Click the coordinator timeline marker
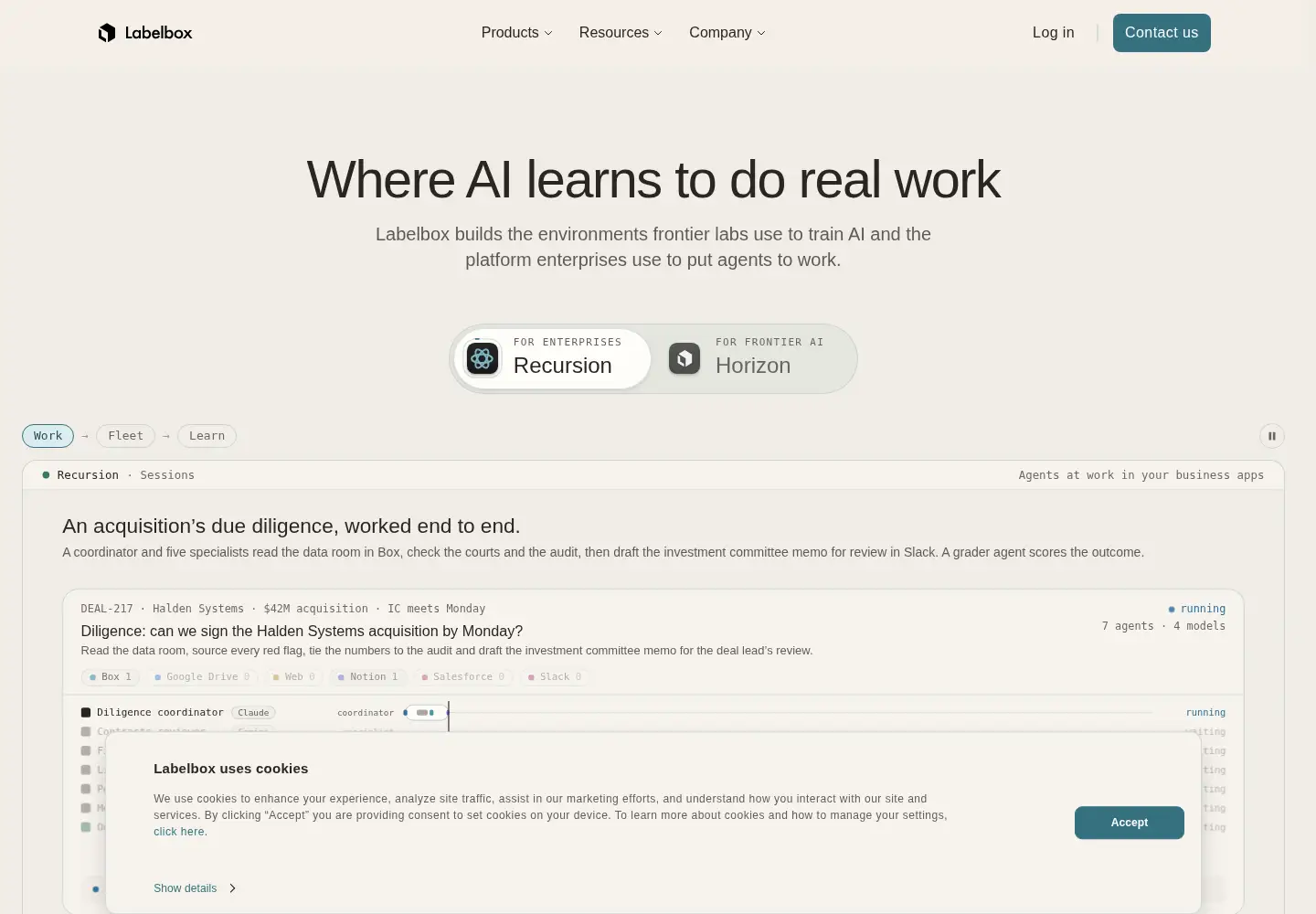 425,713
